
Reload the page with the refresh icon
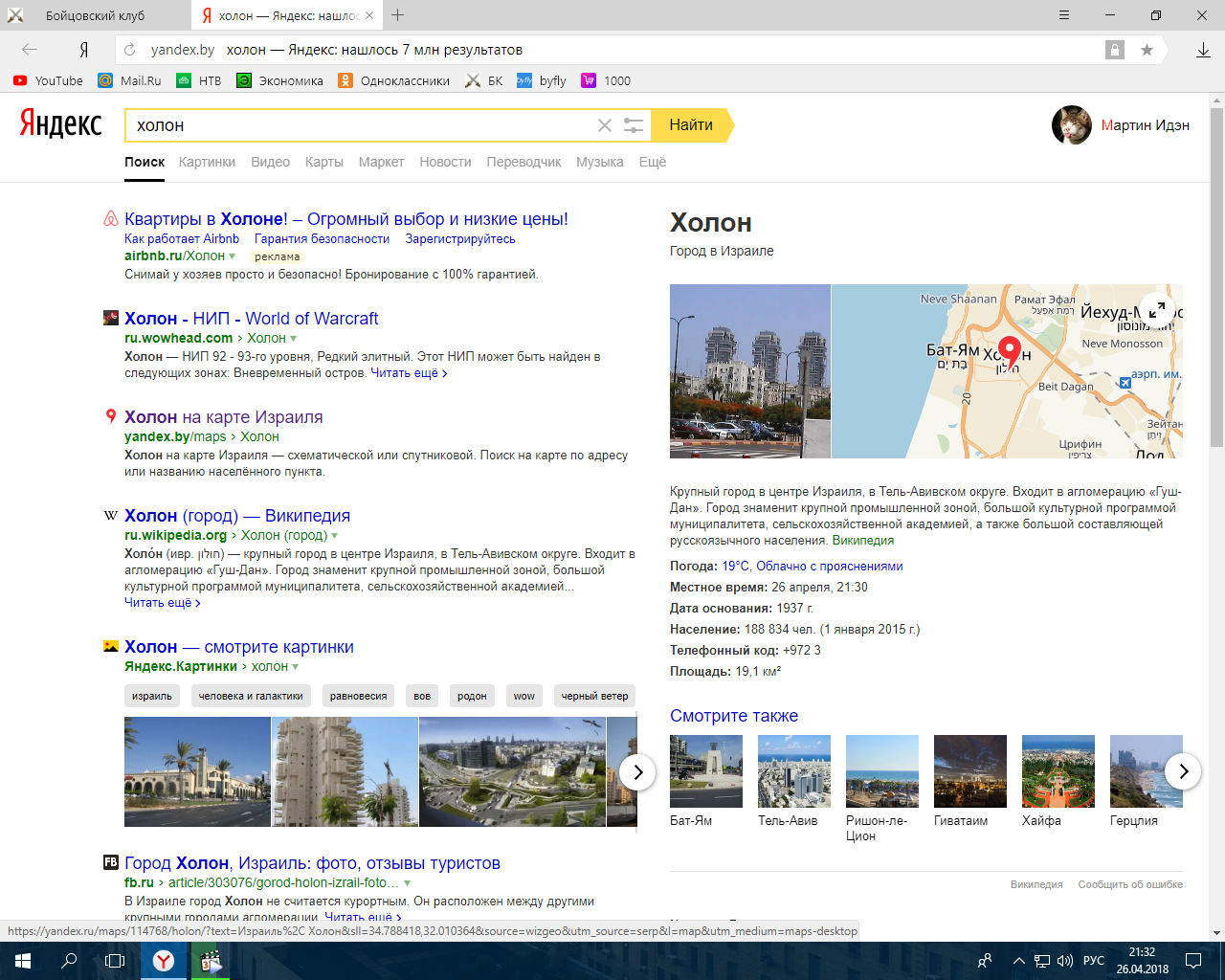point(130,50)
